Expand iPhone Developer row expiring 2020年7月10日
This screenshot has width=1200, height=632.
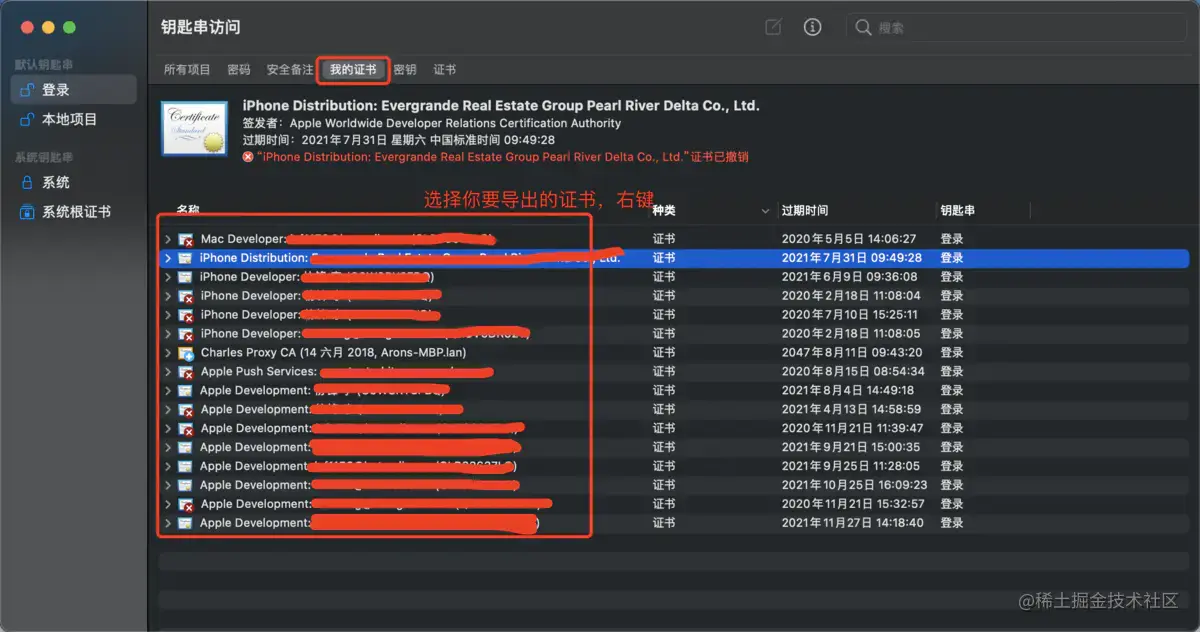168,315
